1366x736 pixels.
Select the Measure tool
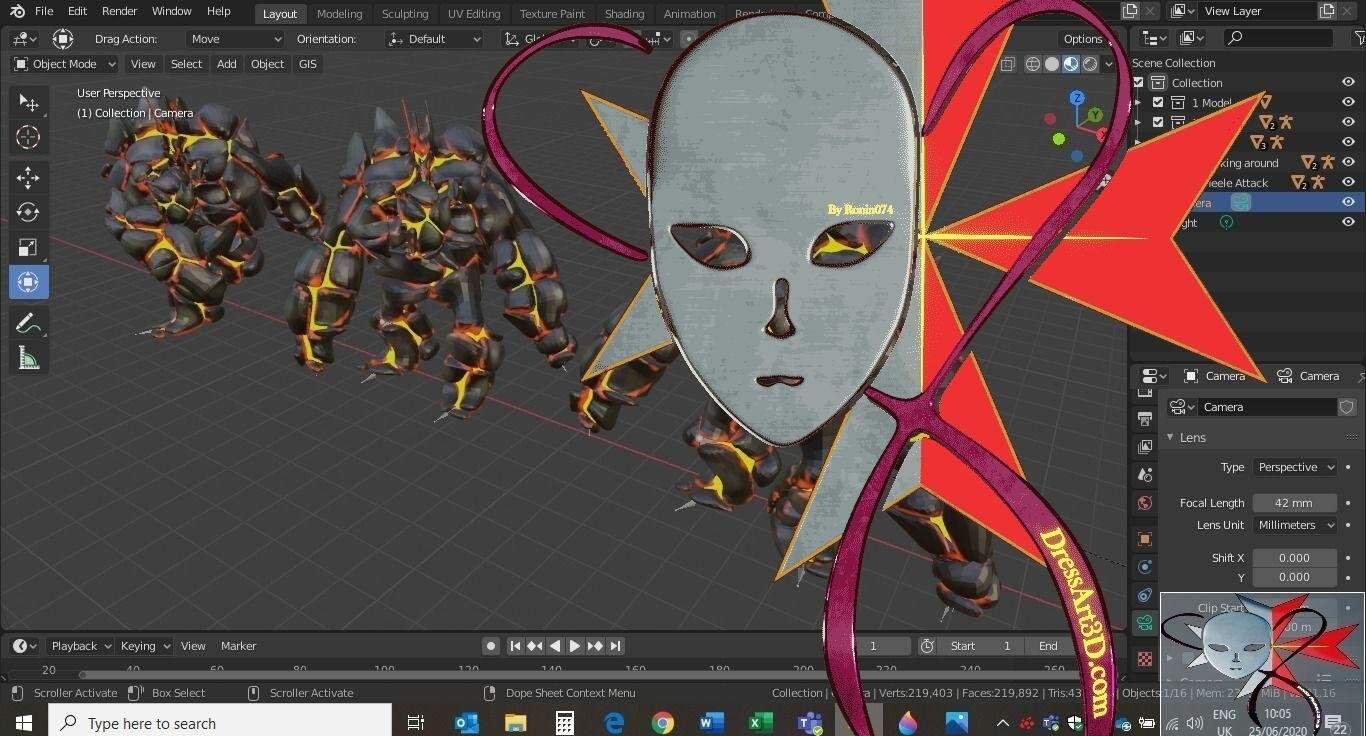click(x=29, y=358)
